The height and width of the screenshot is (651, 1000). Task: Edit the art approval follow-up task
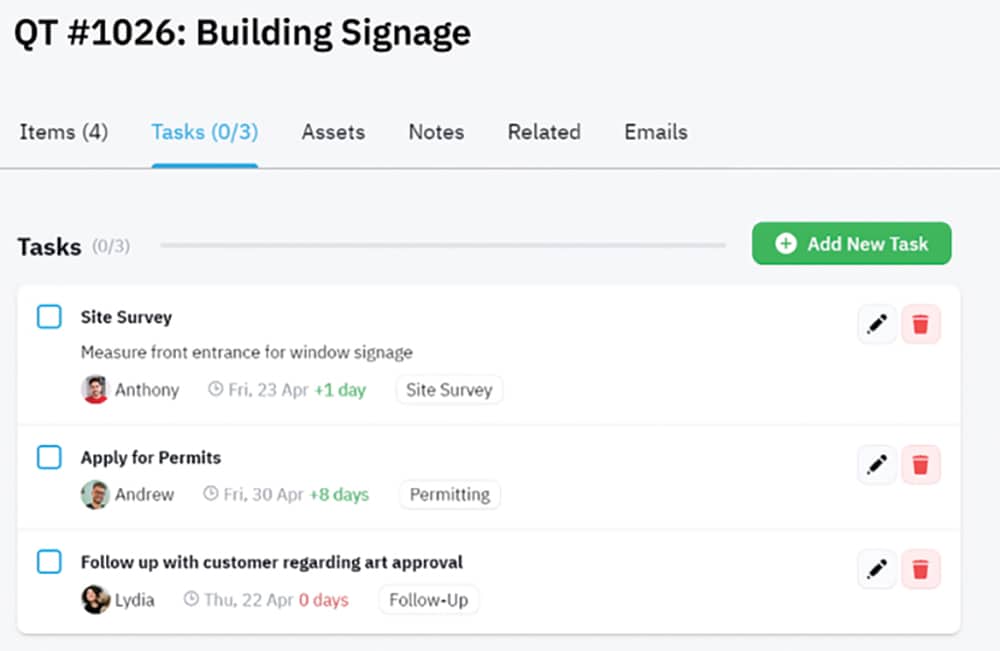tap(877, 569)
